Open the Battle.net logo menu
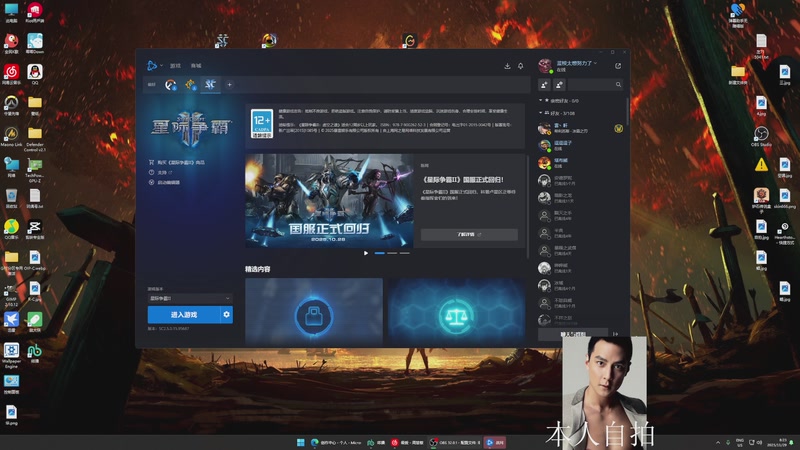Viewport: 800px width, 450px height. pyautogui.click(x=154, y=65)
